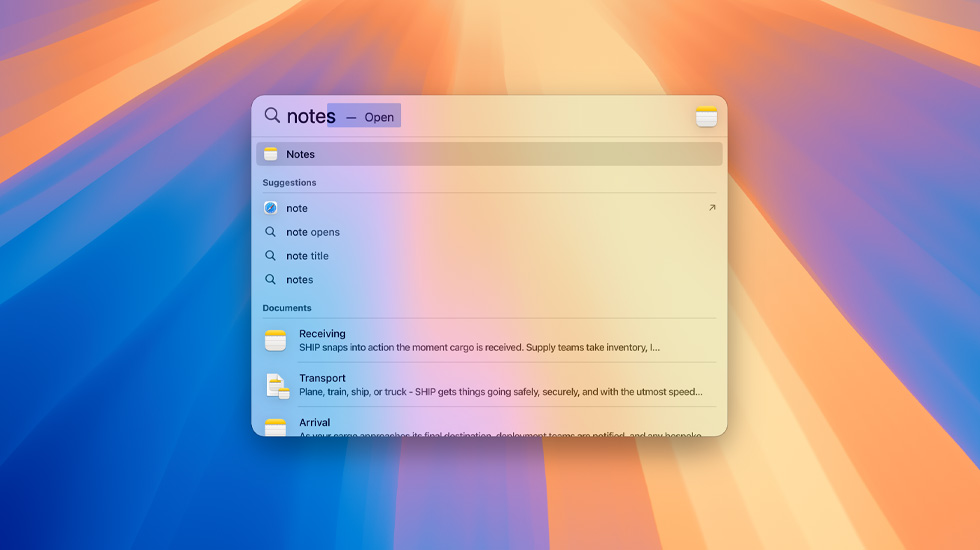Screen dimensions: 980x550
Task: Click the Transport document file icon
Action: (276, 385)
